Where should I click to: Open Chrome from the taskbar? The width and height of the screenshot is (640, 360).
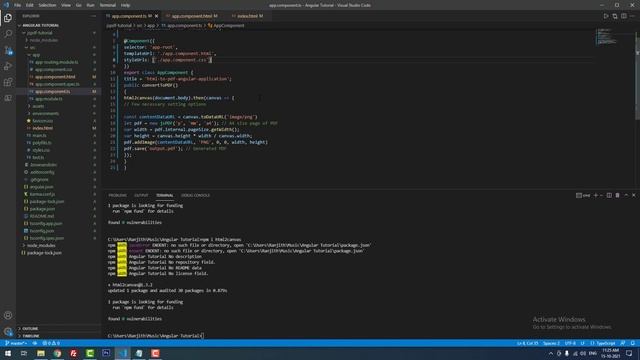click(x=57, y=353)
